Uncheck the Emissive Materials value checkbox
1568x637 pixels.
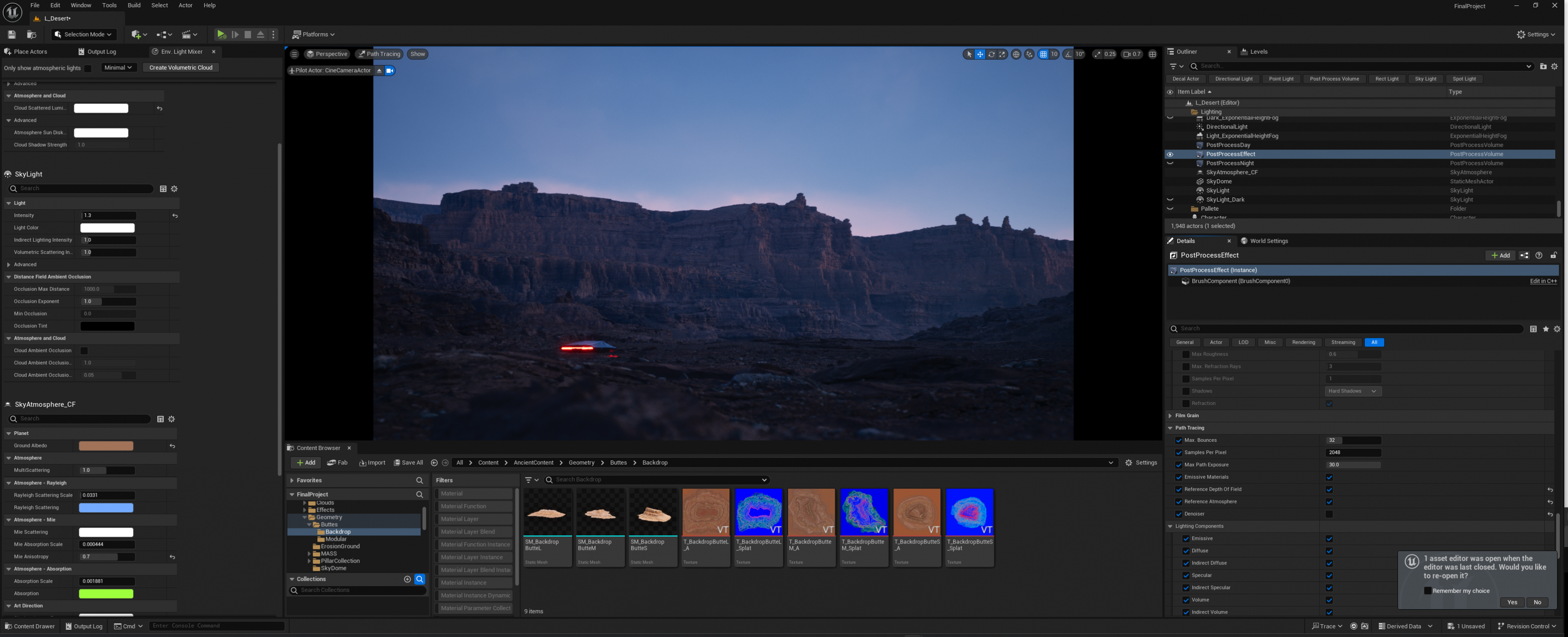[x=1329, y=477]
